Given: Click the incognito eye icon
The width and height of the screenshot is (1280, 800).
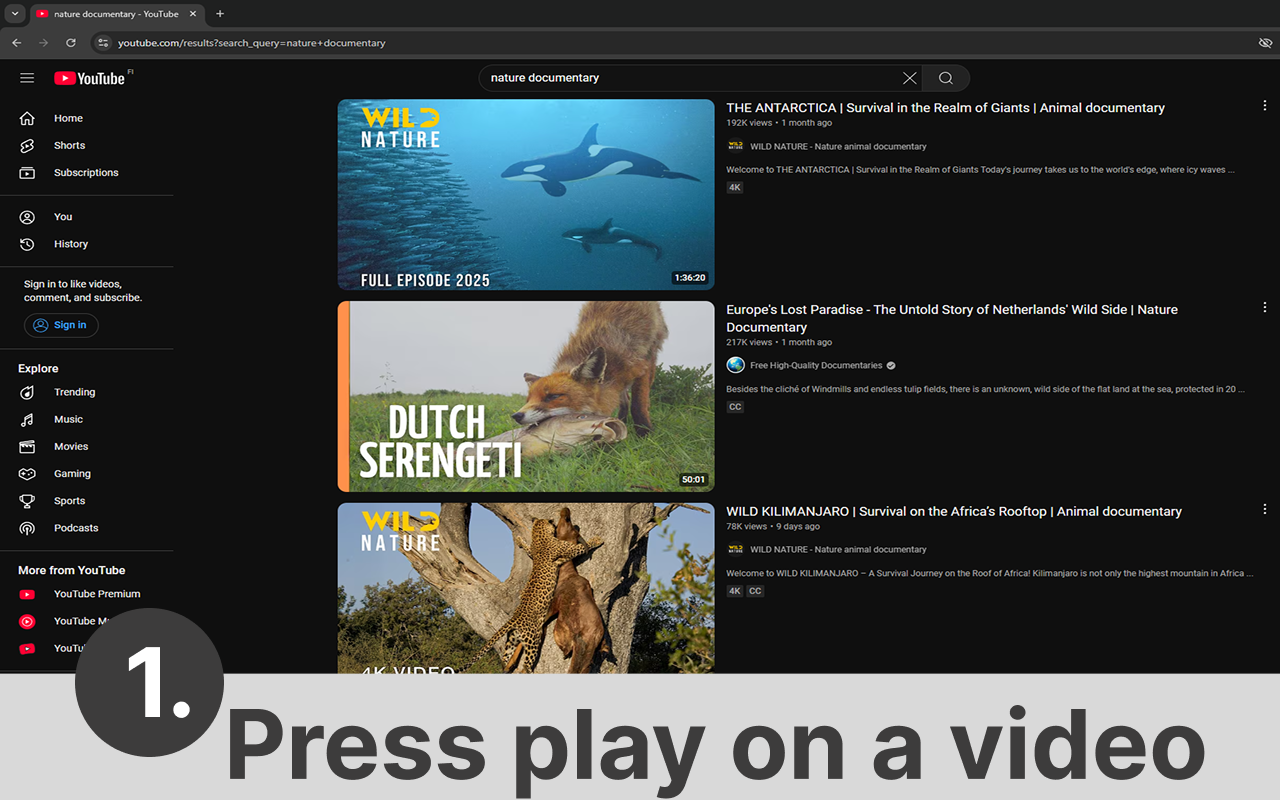Looking at the screenshot, I should tap(1265, 43).
